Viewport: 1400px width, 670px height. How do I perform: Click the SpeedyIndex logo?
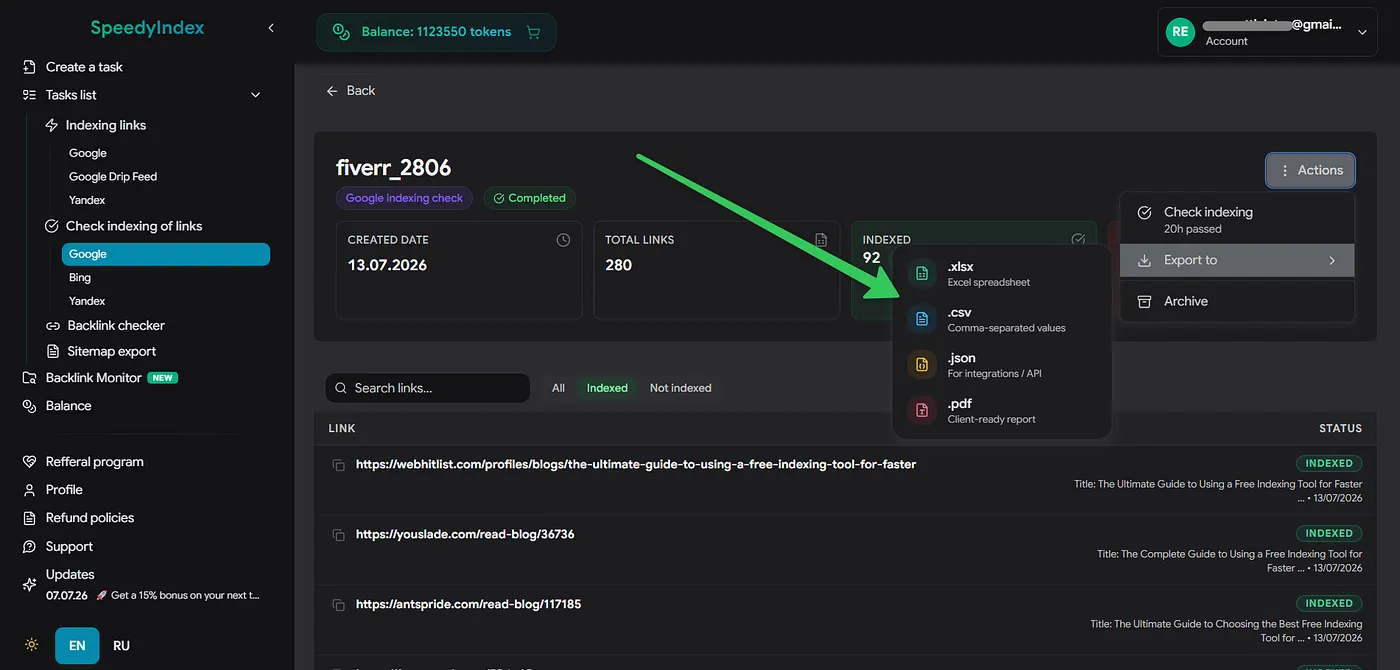point(147,28)
